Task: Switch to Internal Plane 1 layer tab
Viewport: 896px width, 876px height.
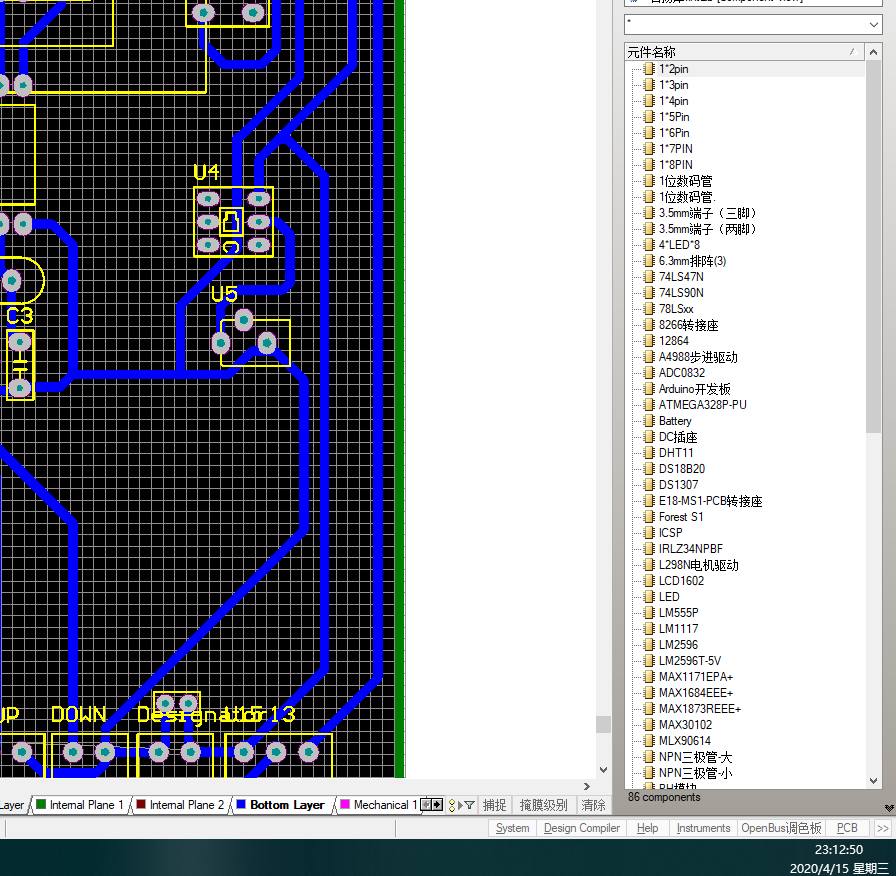Action: 80,805
